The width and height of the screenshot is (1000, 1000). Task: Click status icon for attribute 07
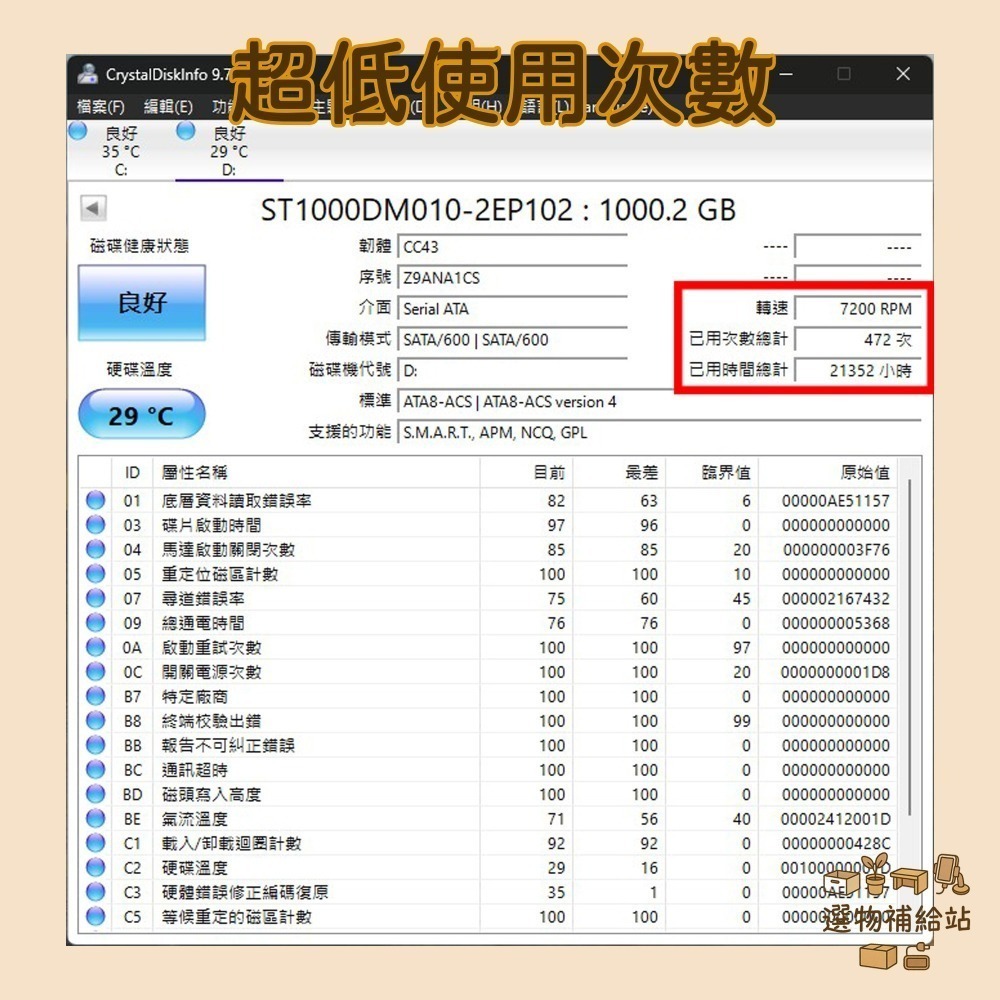96,598
